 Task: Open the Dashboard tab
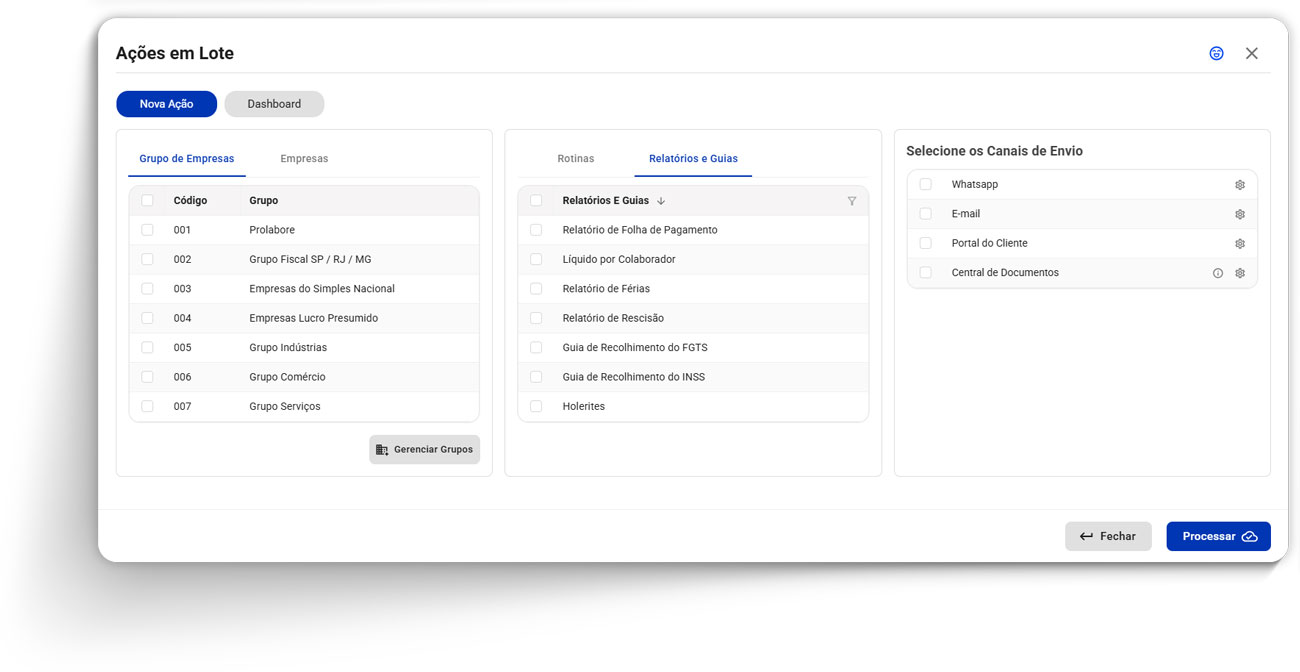click(x=274, y=104)
